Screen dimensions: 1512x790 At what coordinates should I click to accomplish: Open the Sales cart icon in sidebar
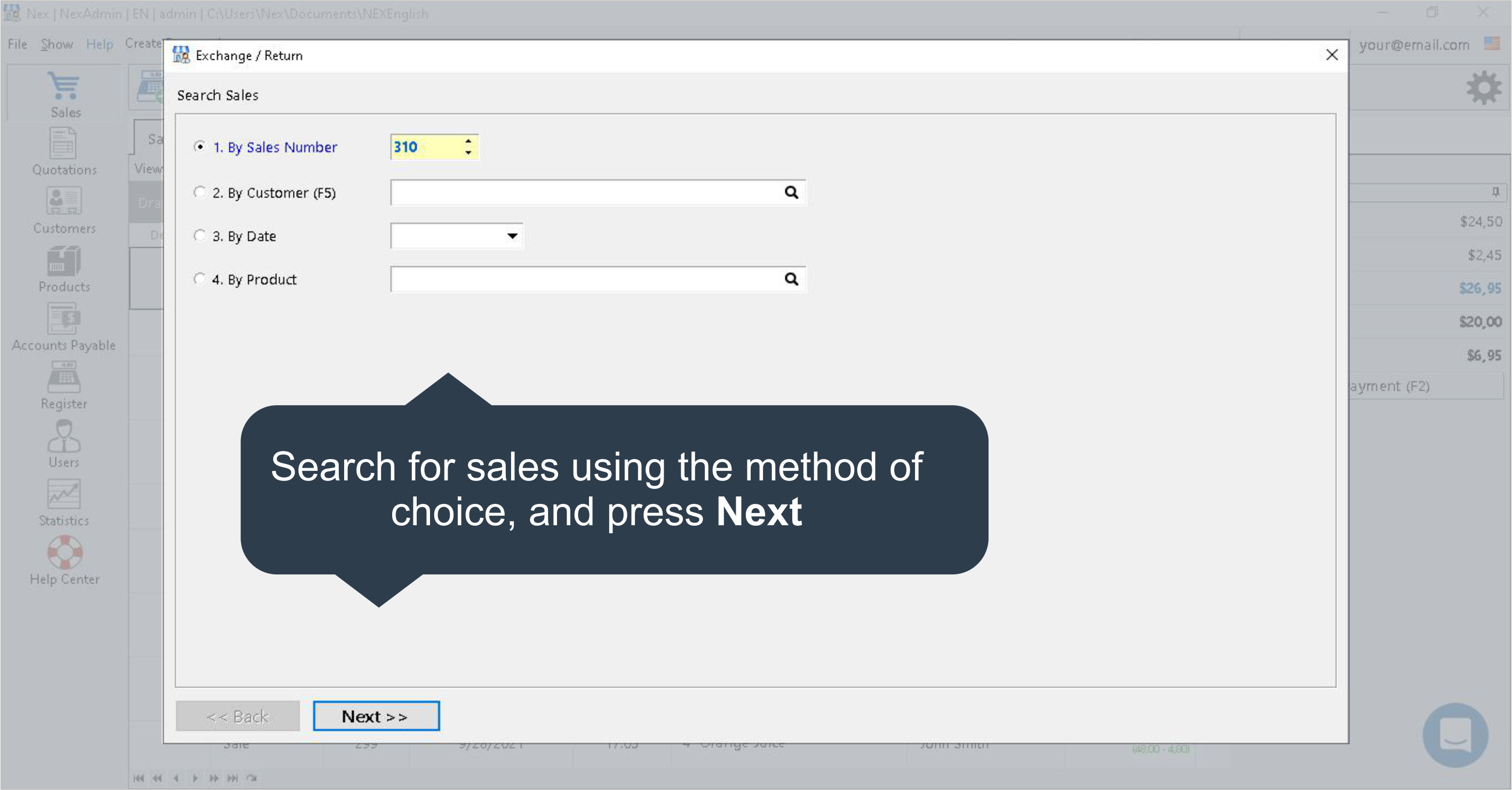(65, 87)
